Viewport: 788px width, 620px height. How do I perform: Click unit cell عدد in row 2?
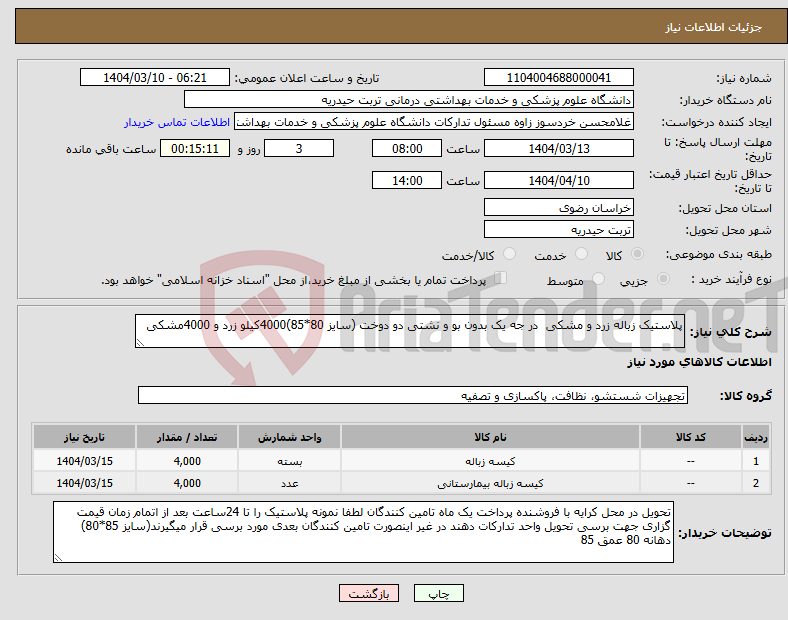[x=289, y=483]
